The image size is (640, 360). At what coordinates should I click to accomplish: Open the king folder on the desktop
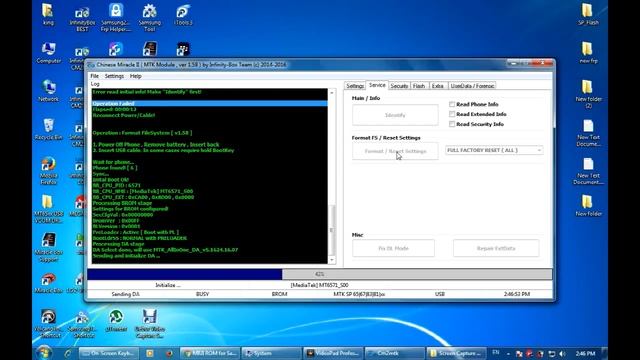click(48, 15)
